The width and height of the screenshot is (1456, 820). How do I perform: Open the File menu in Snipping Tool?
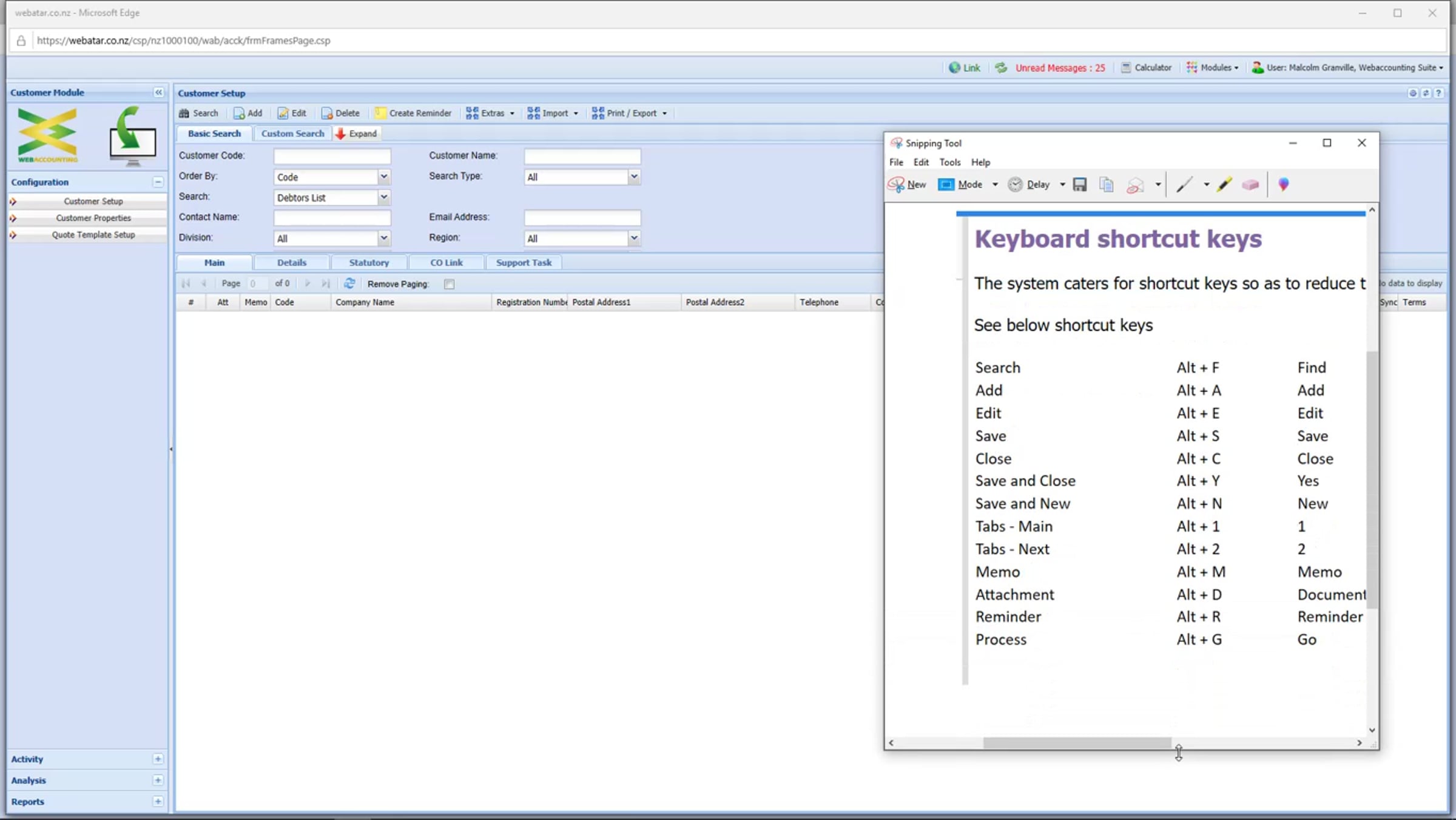coord(896,162)
